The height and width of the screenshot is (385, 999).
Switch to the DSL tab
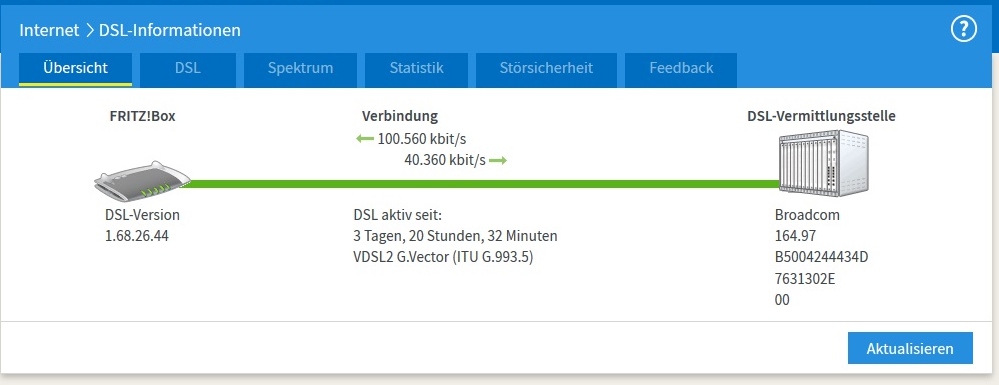(x=188, y=69)
